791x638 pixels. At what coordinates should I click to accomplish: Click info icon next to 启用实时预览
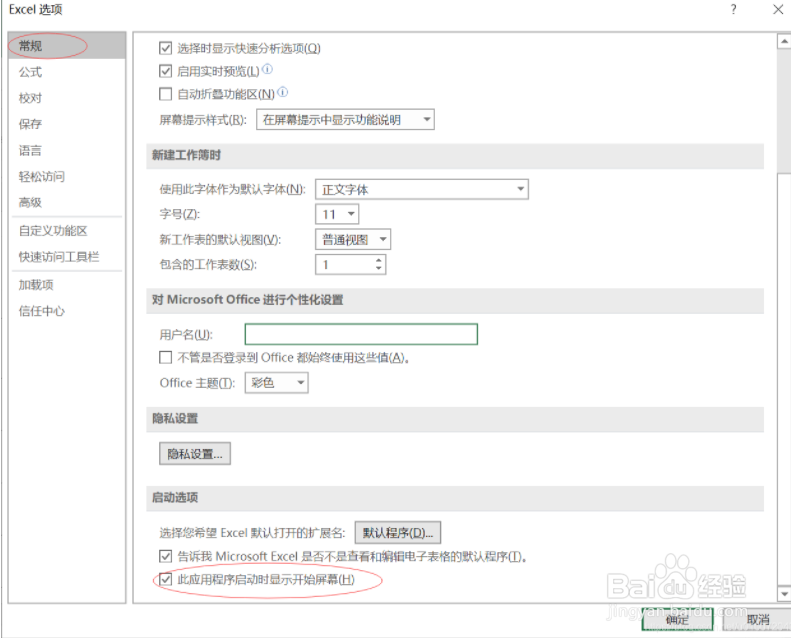point(268,69)
